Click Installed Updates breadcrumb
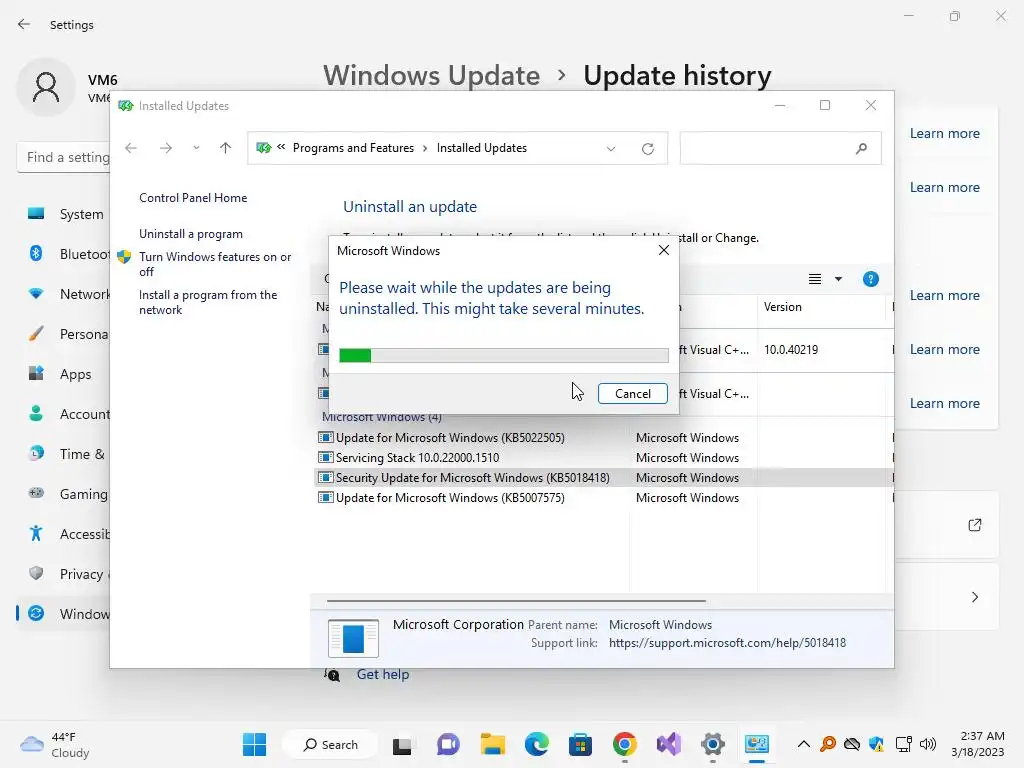 point(481,148)
